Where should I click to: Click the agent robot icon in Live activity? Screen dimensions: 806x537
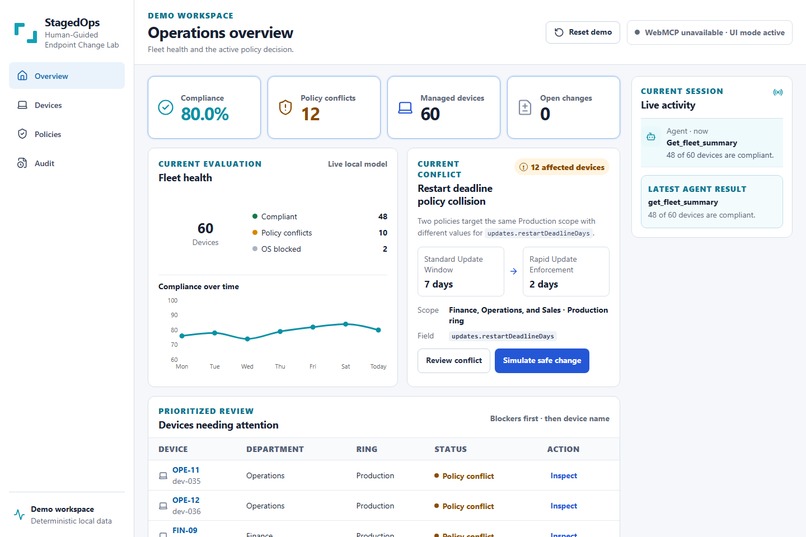(x=651, y=137)
